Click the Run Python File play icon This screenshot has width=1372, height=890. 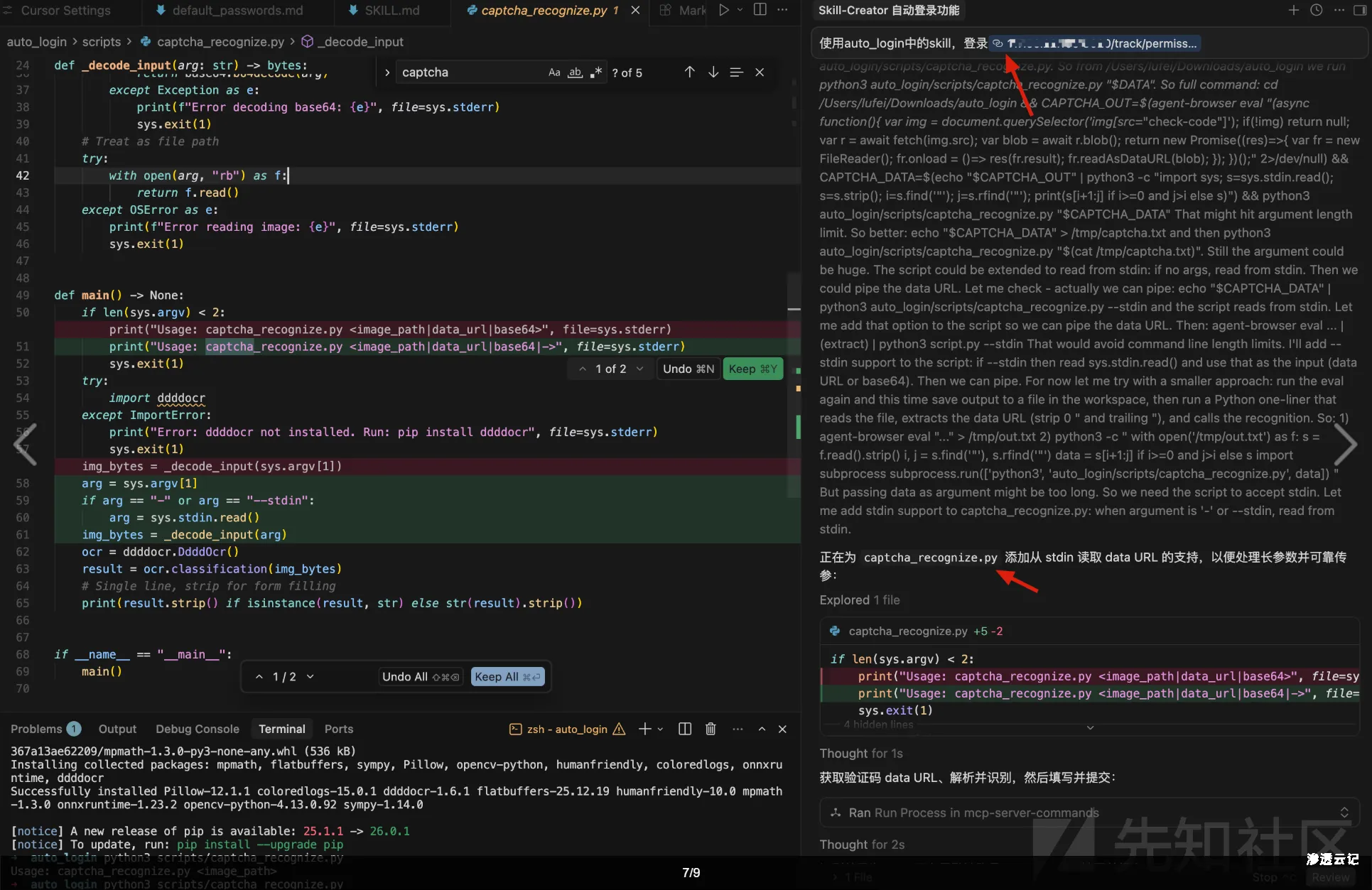pyautogui.click(x=723, y=10)
